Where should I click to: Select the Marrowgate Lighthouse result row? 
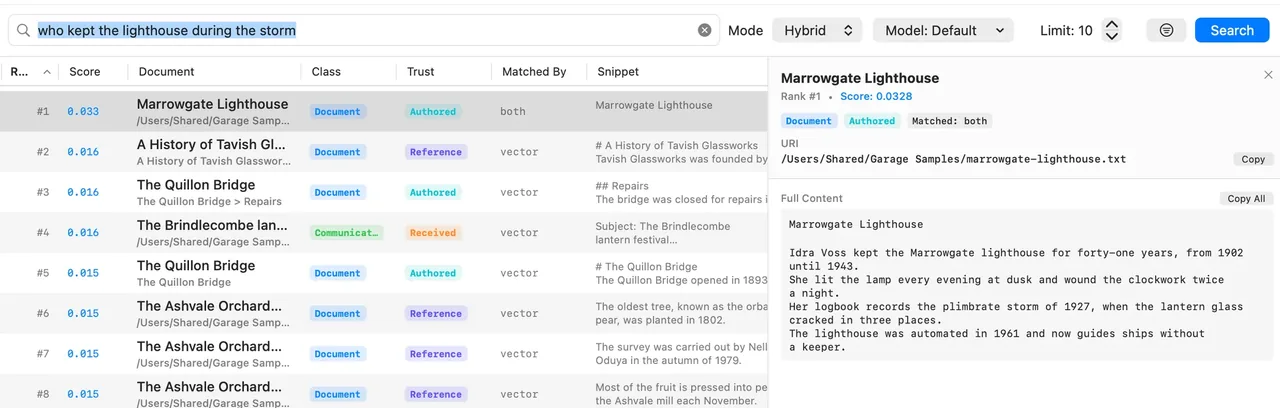click(384, 111)
